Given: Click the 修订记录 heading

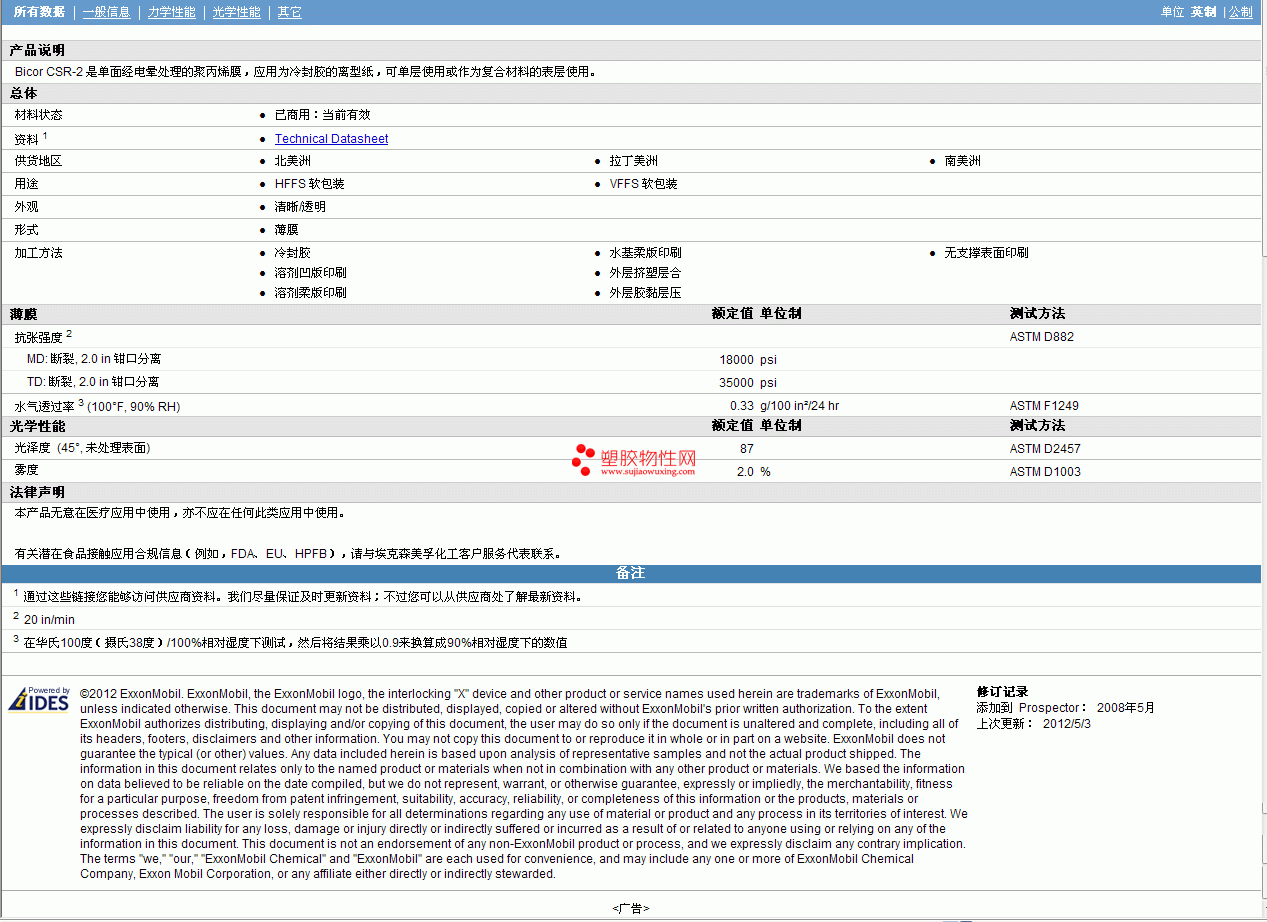Looking at the screenshot, I should coord(1002,692).
